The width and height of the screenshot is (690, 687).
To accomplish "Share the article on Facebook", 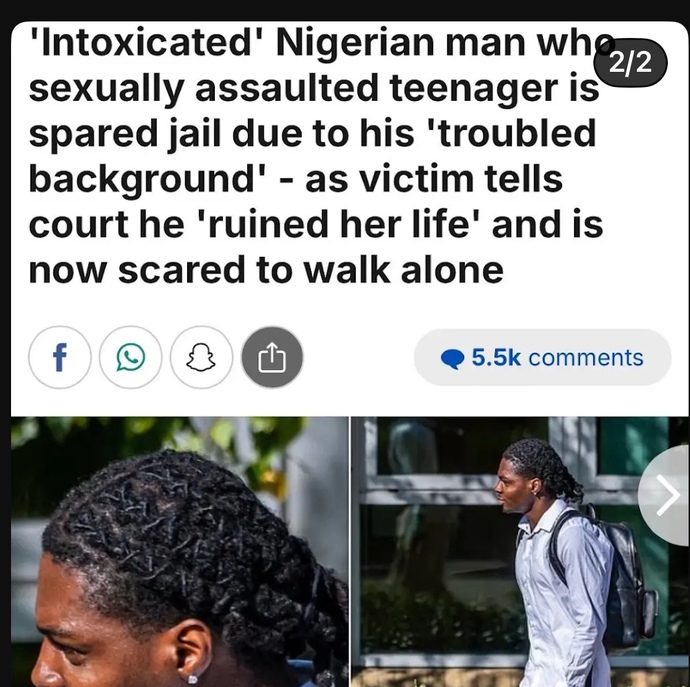I will point(60,357).
